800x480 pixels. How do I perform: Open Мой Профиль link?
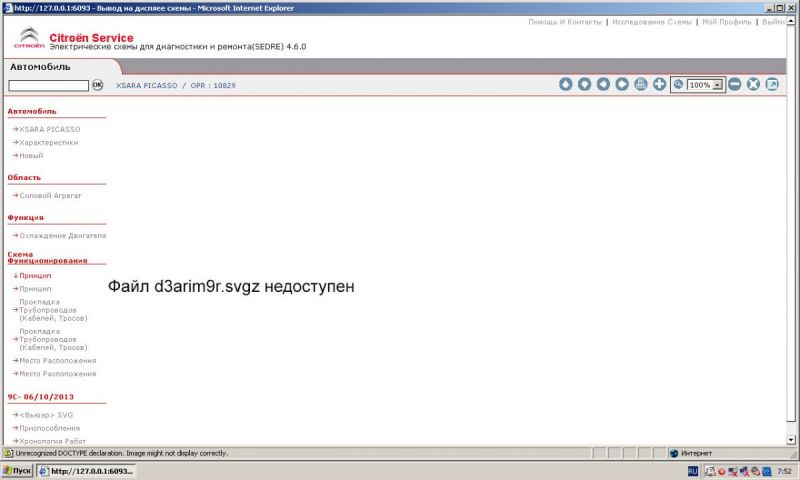(727, 22)
